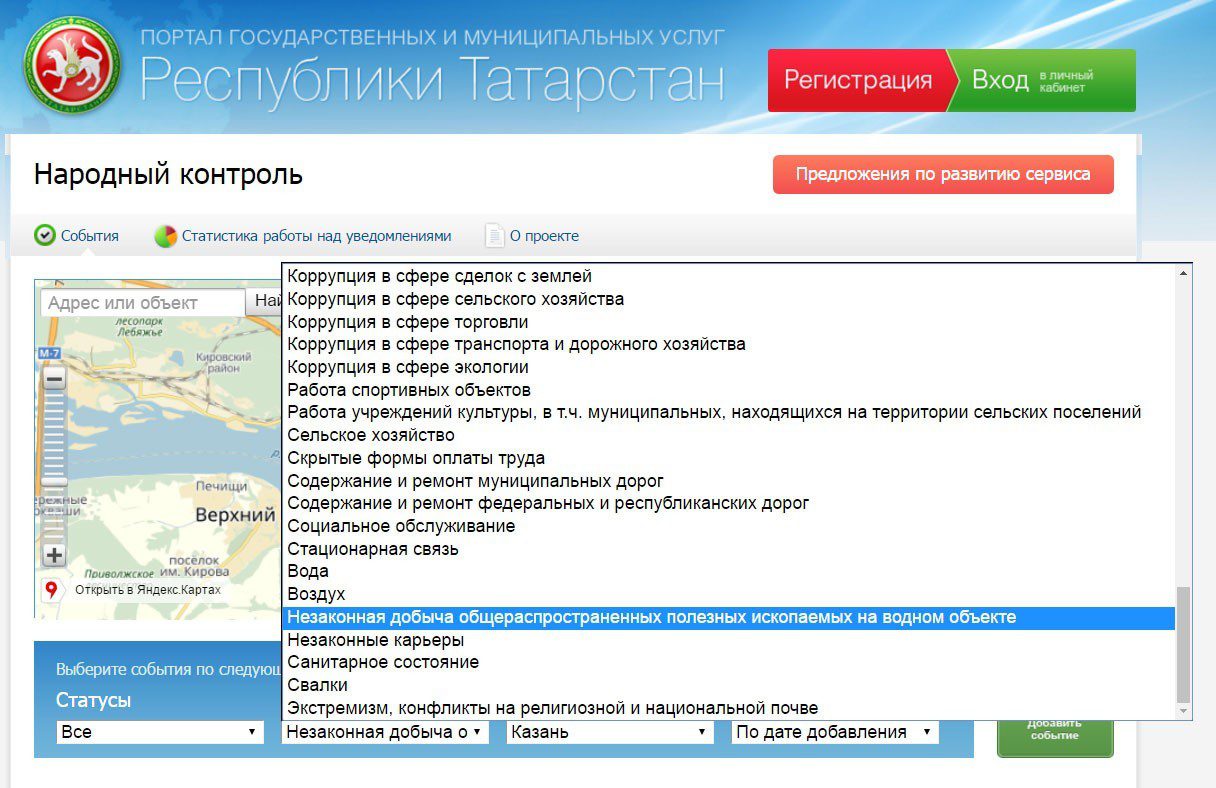Click the pie chart statistics icon
The height and width of the screenshot is (788, 1216).
point(165,236)
